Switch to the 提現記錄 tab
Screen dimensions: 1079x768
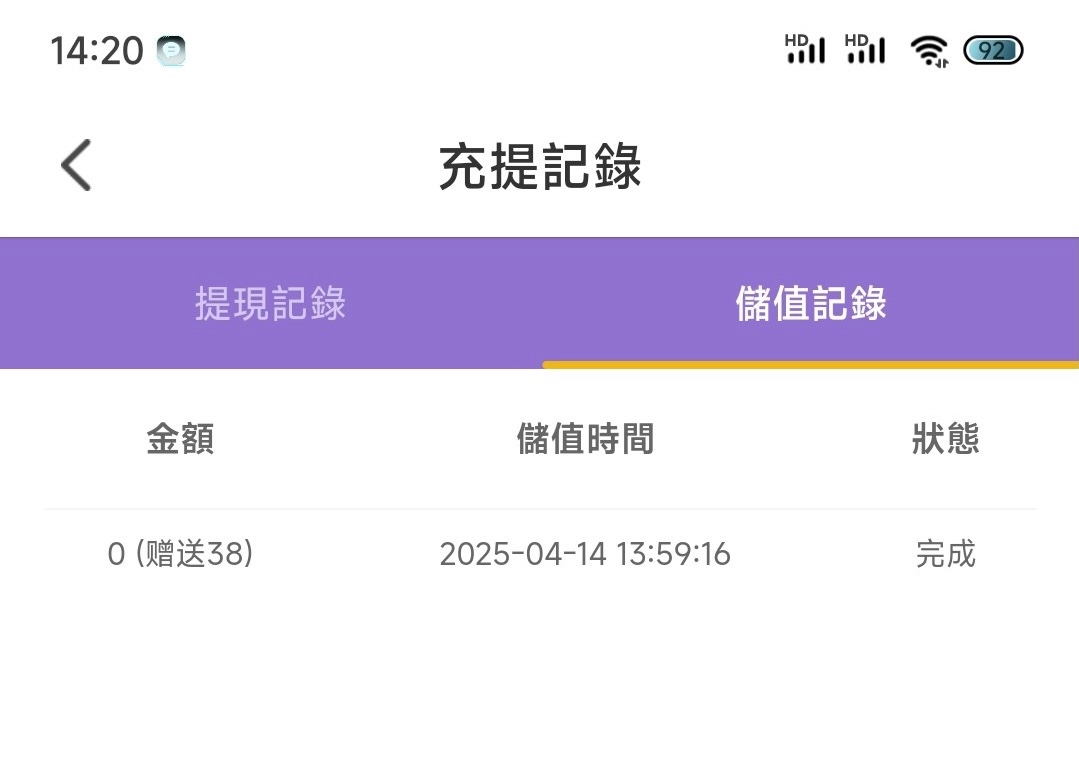[x=270, y=304]
